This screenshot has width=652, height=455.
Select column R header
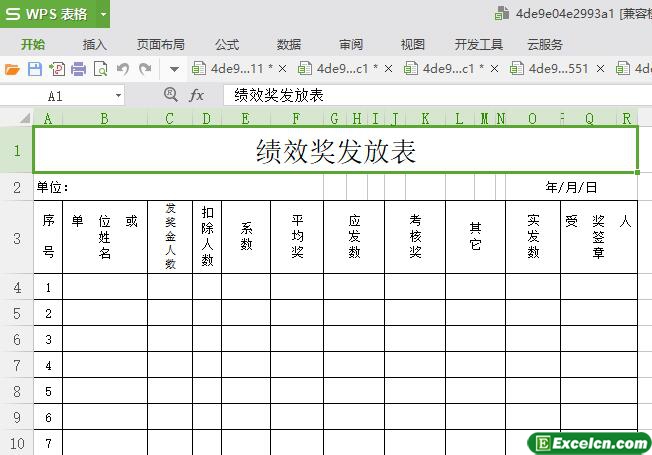point(627,119)
